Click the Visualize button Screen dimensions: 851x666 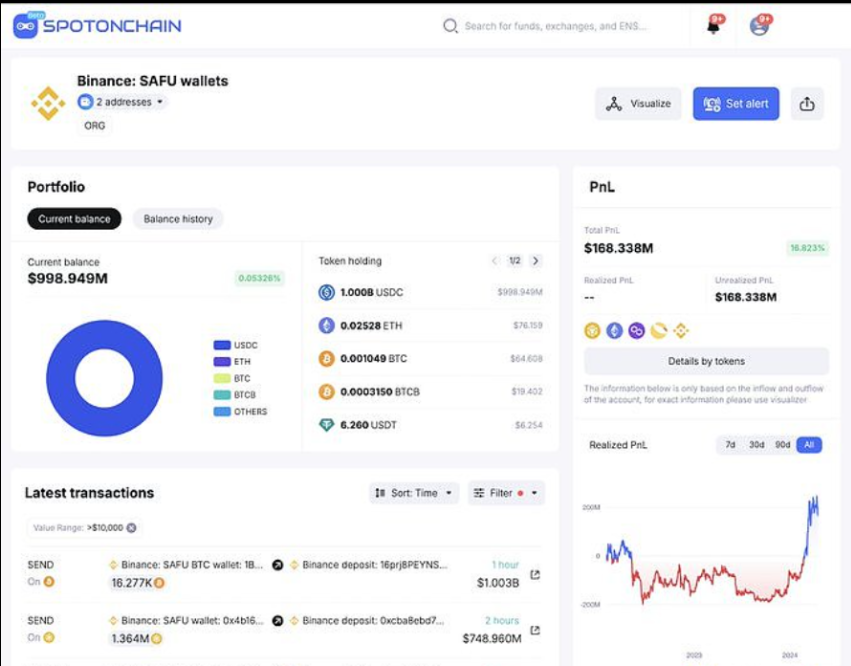tap(638, 104)
